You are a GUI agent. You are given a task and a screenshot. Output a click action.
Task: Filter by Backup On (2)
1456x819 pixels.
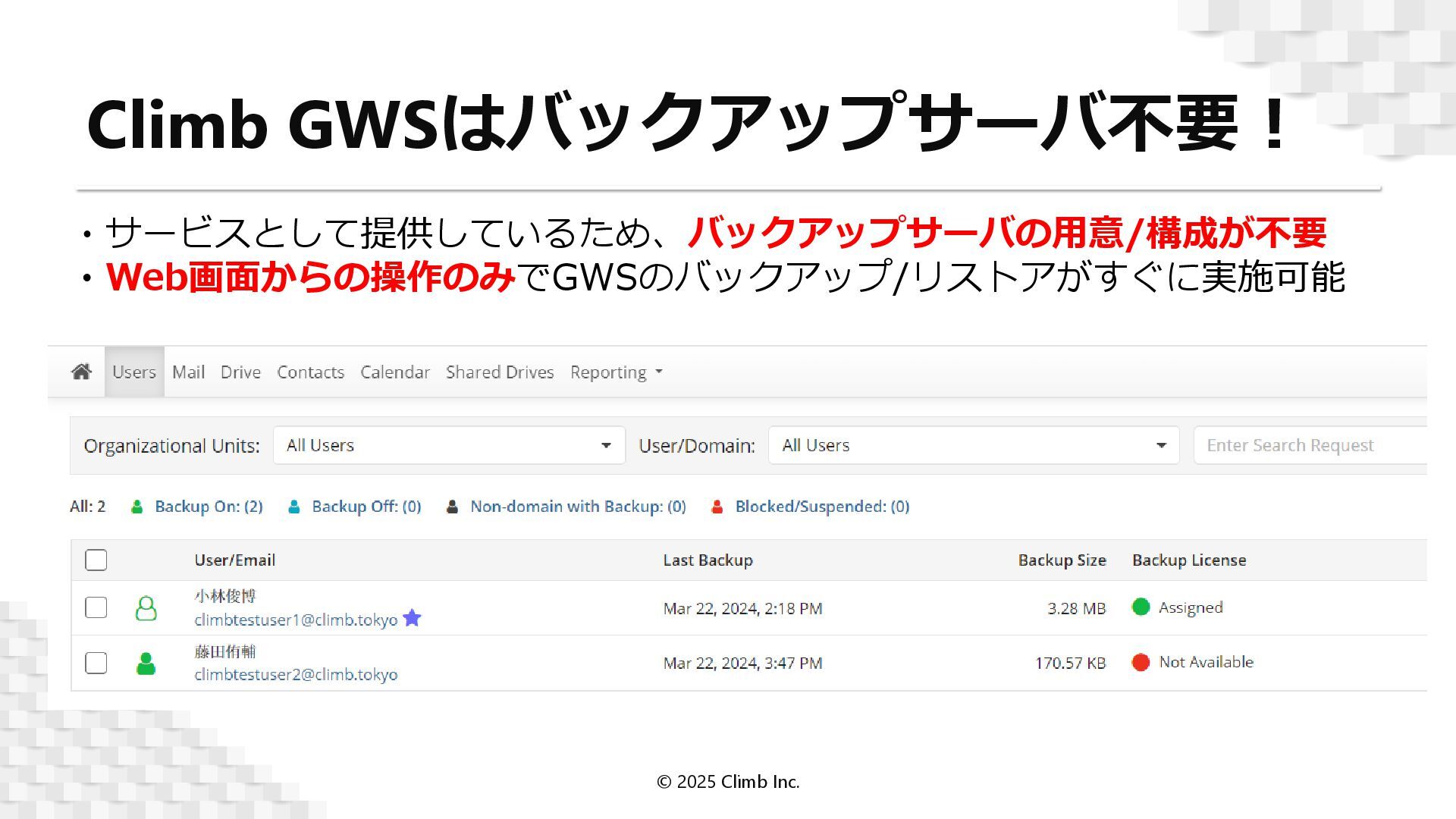coord(209,507)
